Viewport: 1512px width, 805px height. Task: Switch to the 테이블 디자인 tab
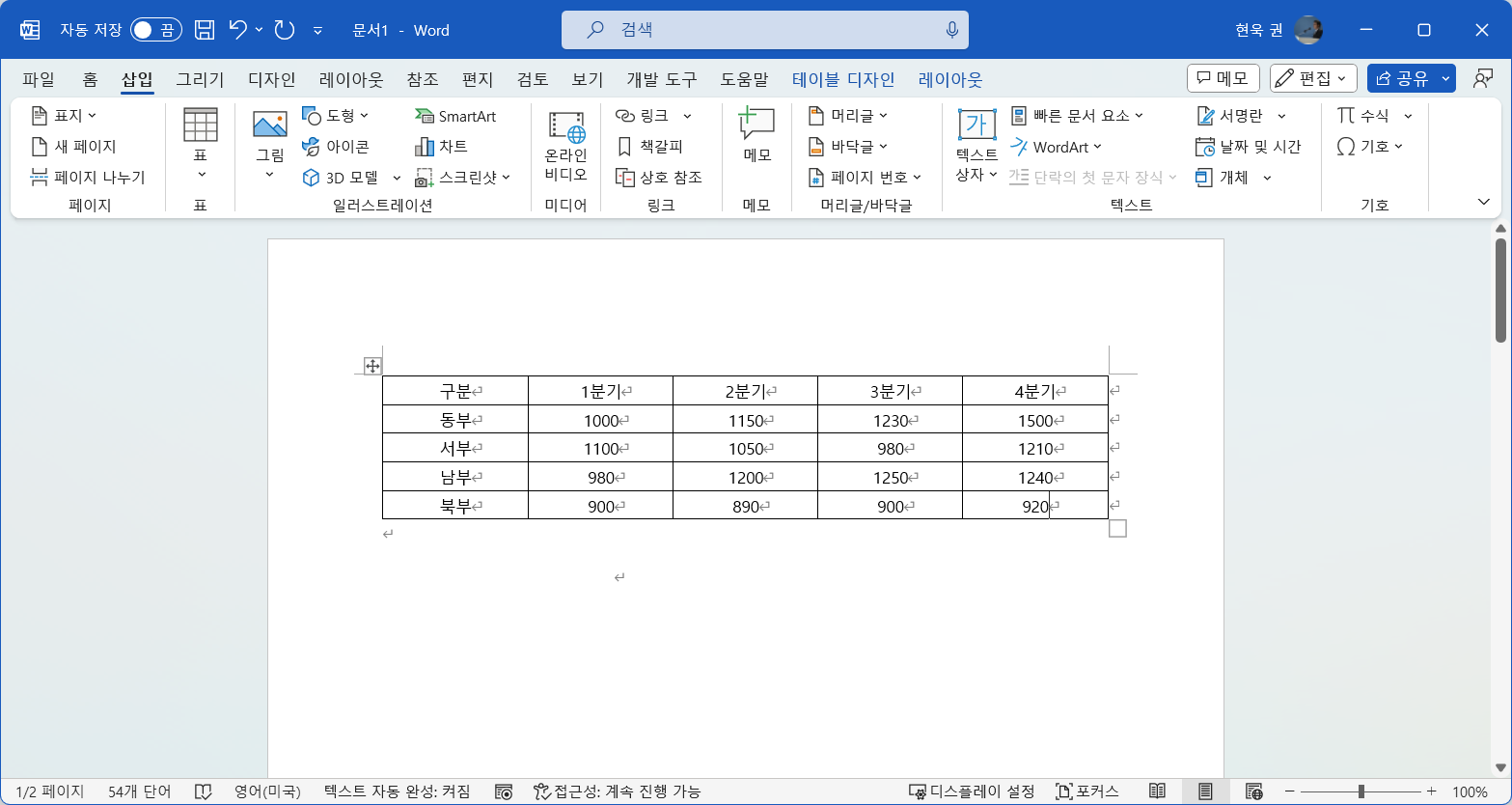coord(843,79)
